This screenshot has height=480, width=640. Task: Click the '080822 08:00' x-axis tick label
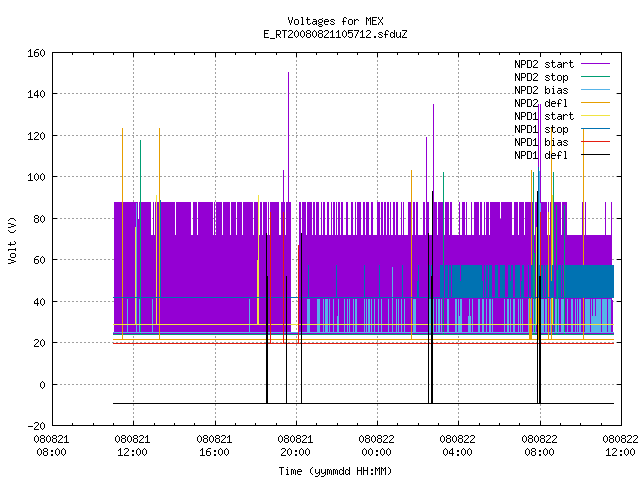pyautogui.click(x=540, y=446)
